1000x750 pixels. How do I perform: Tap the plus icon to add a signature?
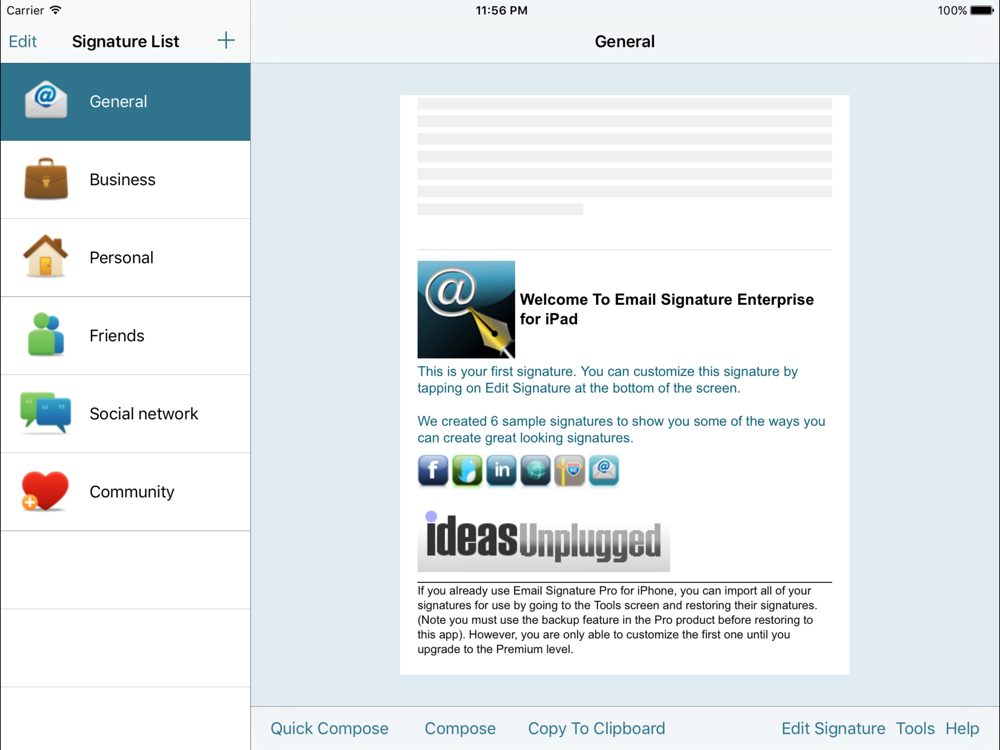coord(226,41)
